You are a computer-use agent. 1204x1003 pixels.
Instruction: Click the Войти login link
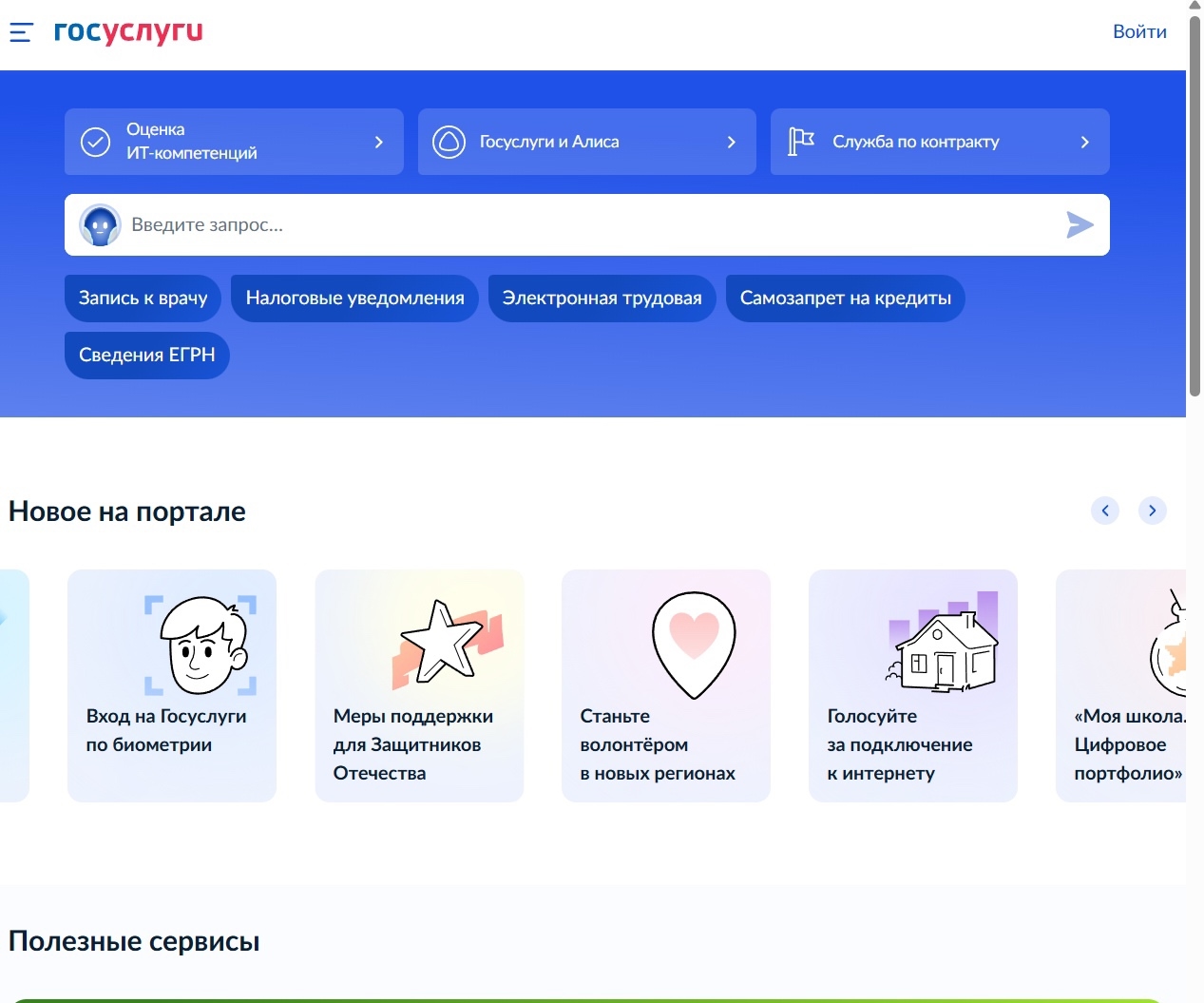click(1139, 31)
